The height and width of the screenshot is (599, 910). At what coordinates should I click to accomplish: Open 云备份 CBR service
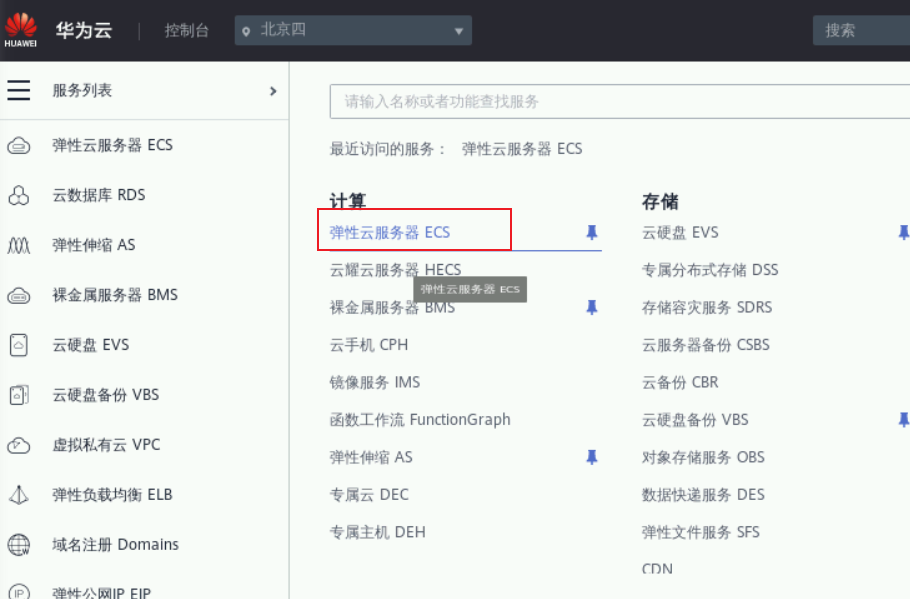click(x=680, y=383)
